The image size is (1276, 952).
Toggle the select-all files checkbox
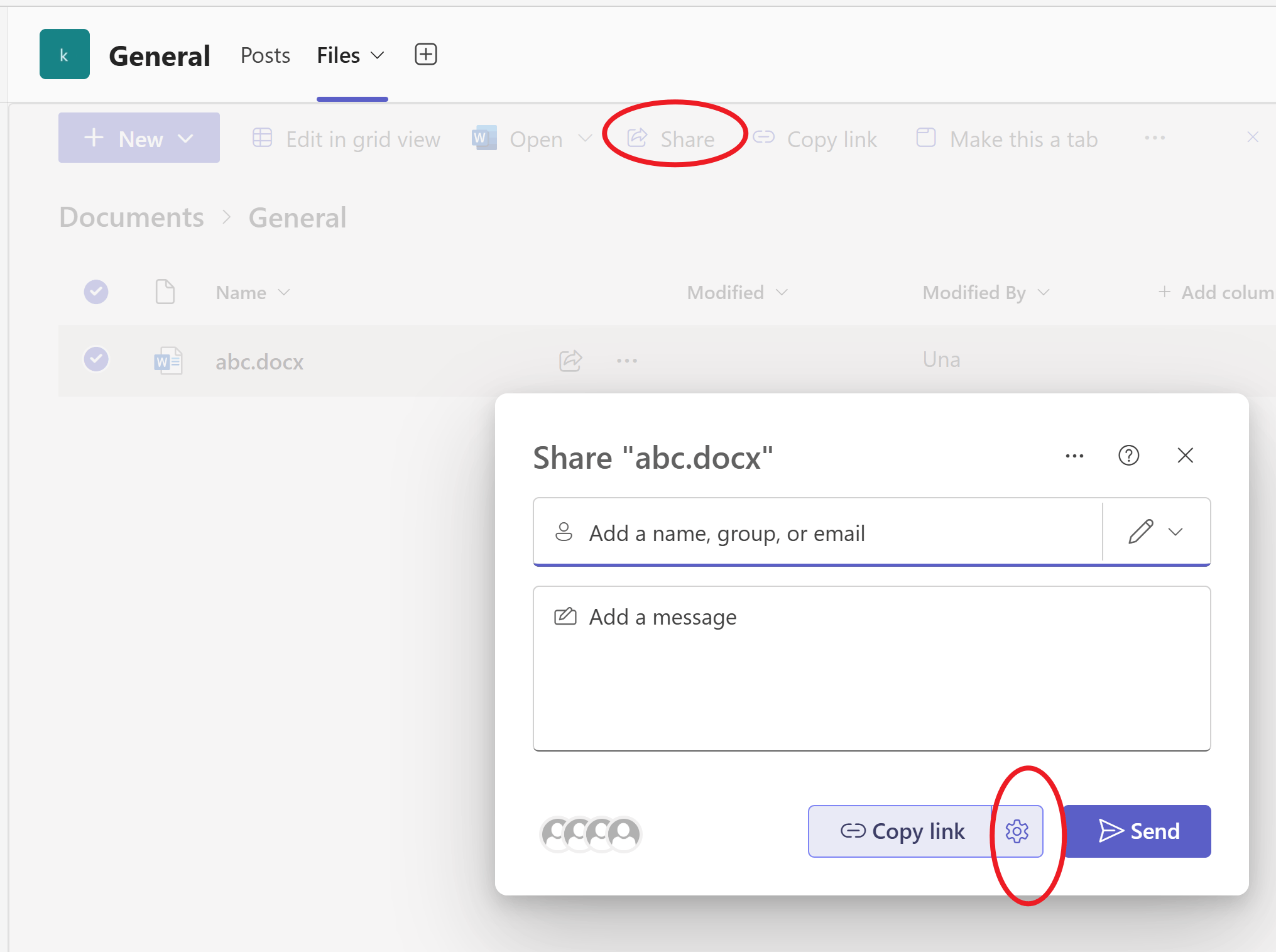click(x=96, y=292)
